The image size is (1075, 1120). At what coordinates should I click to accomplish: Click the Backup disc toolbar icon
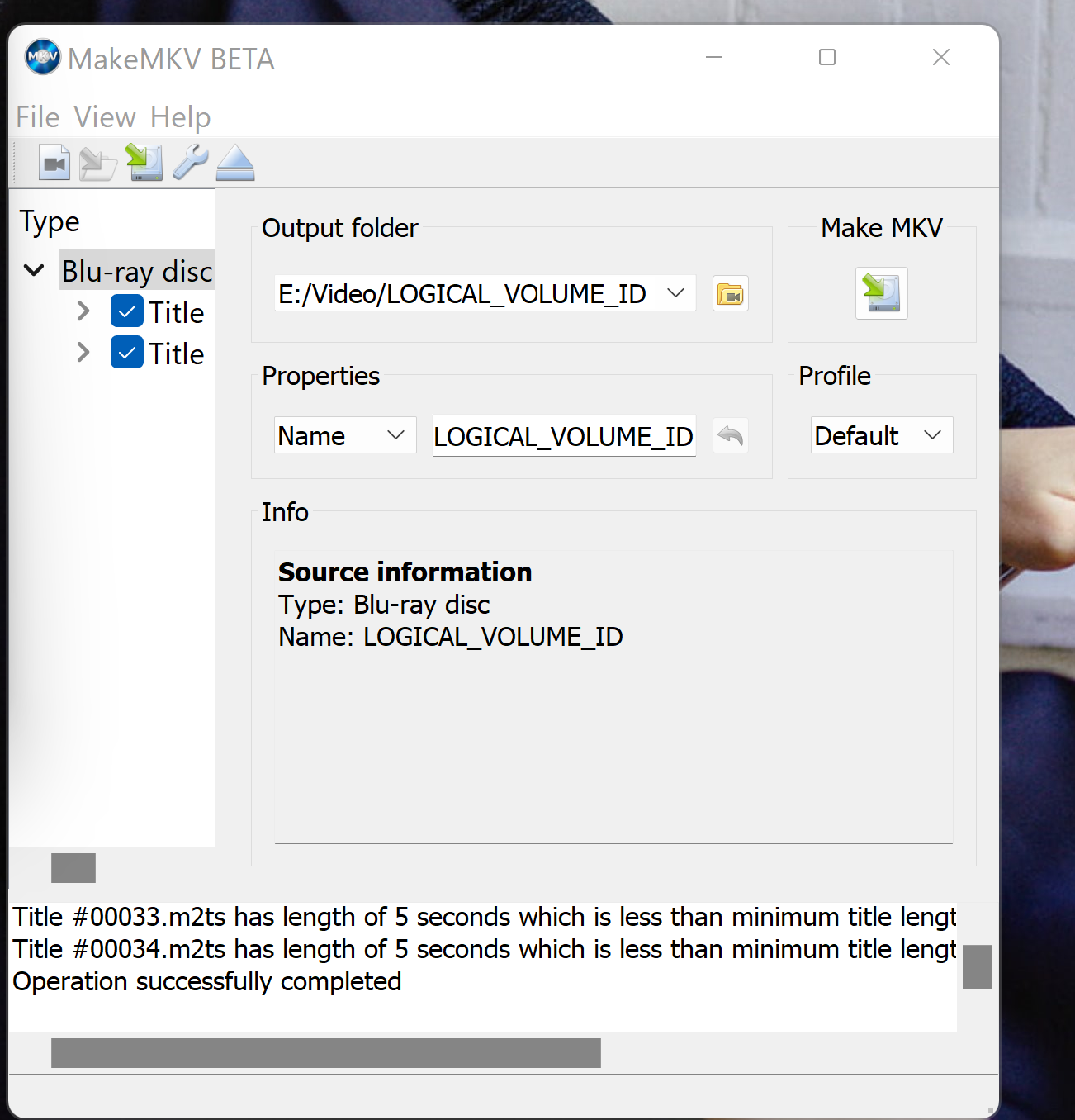(x=98, y=163)
